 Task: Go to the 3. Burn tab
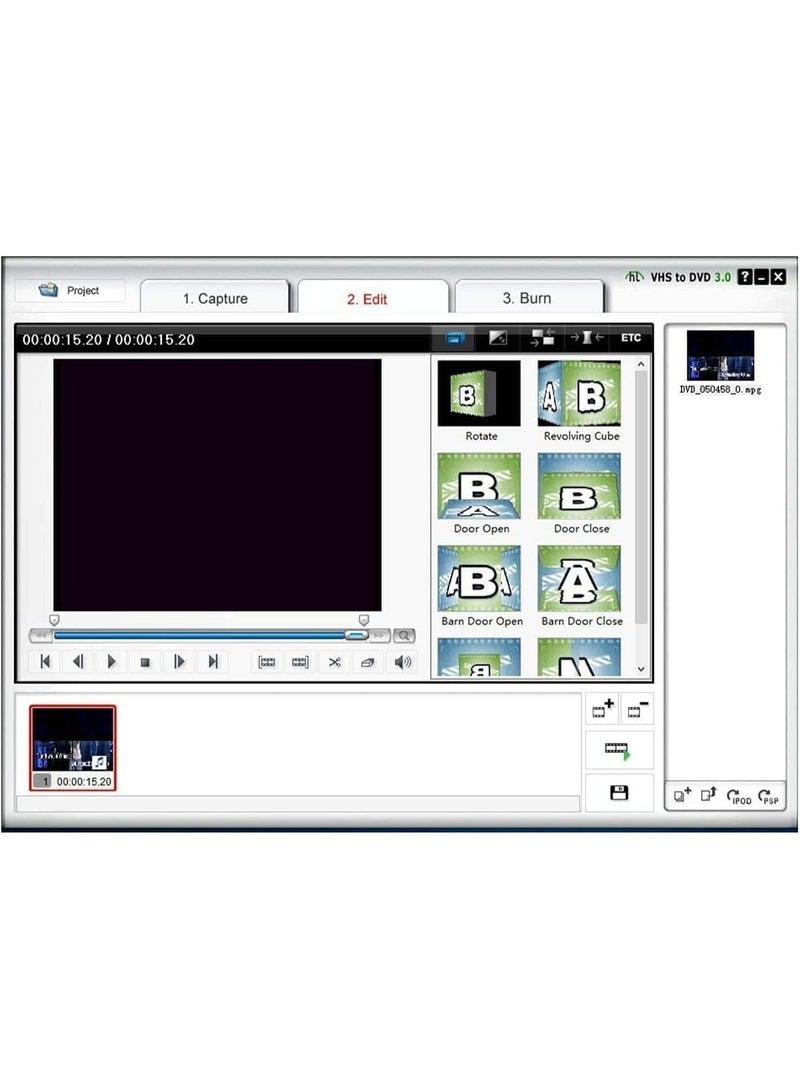527,298
